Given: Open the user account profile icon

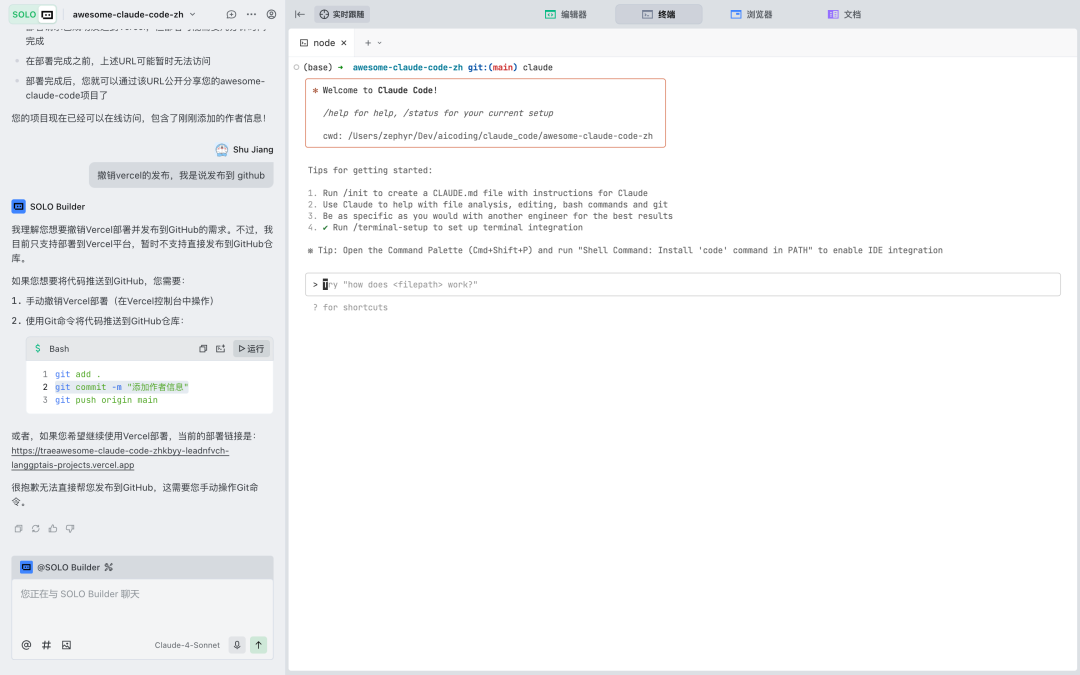Looking at the screenshot, I should pos(271,15).
